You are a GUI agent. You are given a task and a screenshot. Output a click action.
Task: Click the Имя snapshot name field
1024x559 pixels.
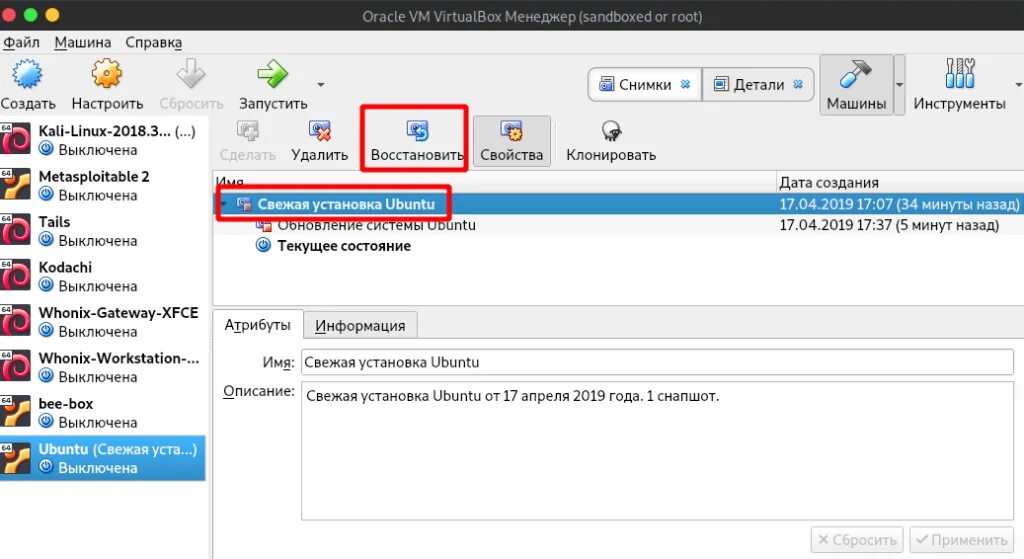[x=657, y=362]
